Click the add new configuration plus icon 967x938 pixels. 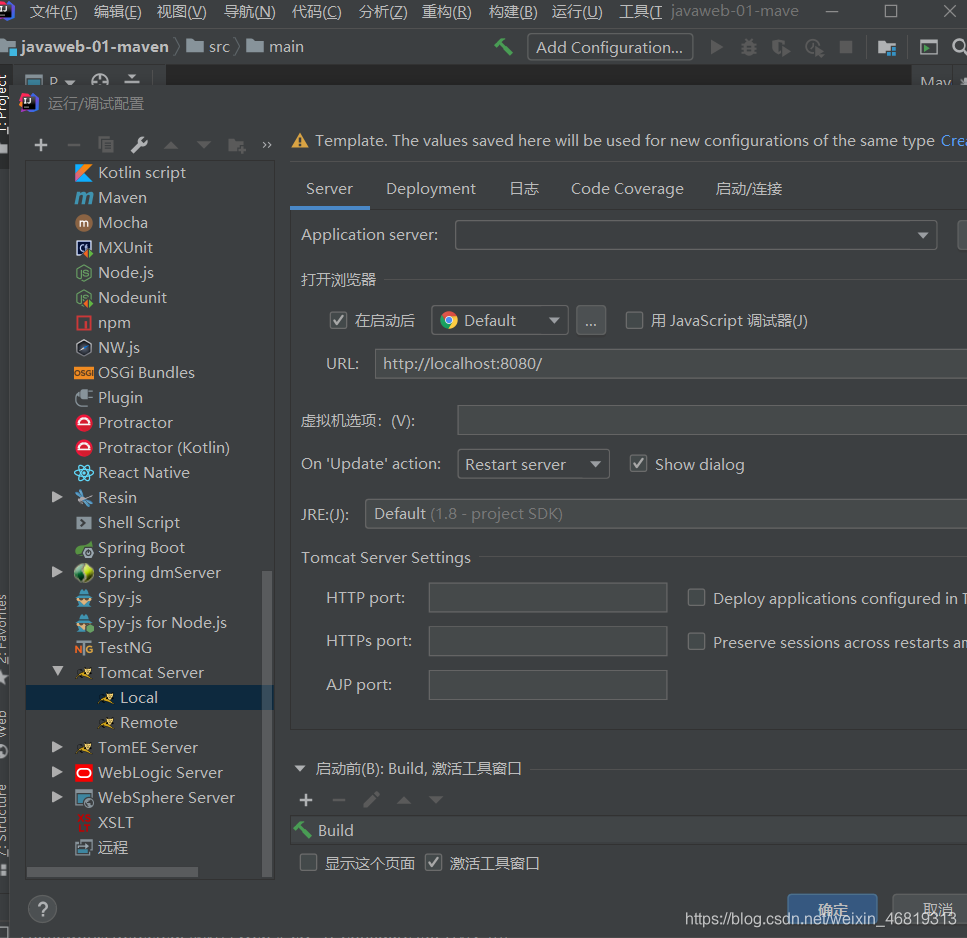41,145
